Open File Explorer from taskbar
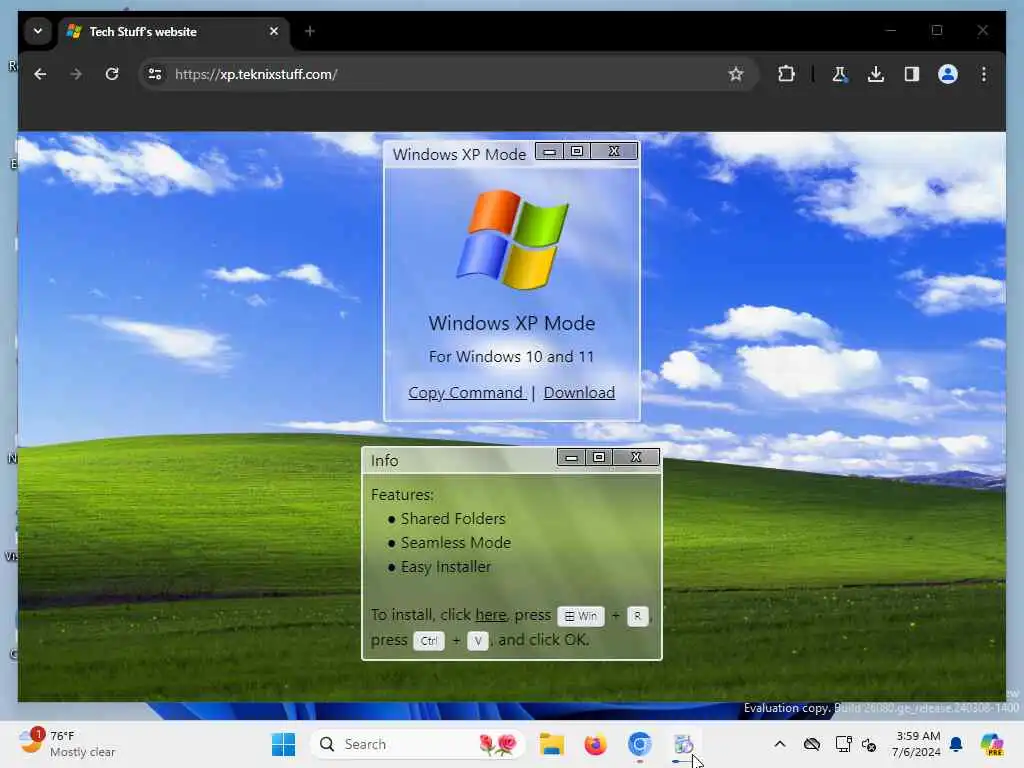 click(x=552, y=744)
